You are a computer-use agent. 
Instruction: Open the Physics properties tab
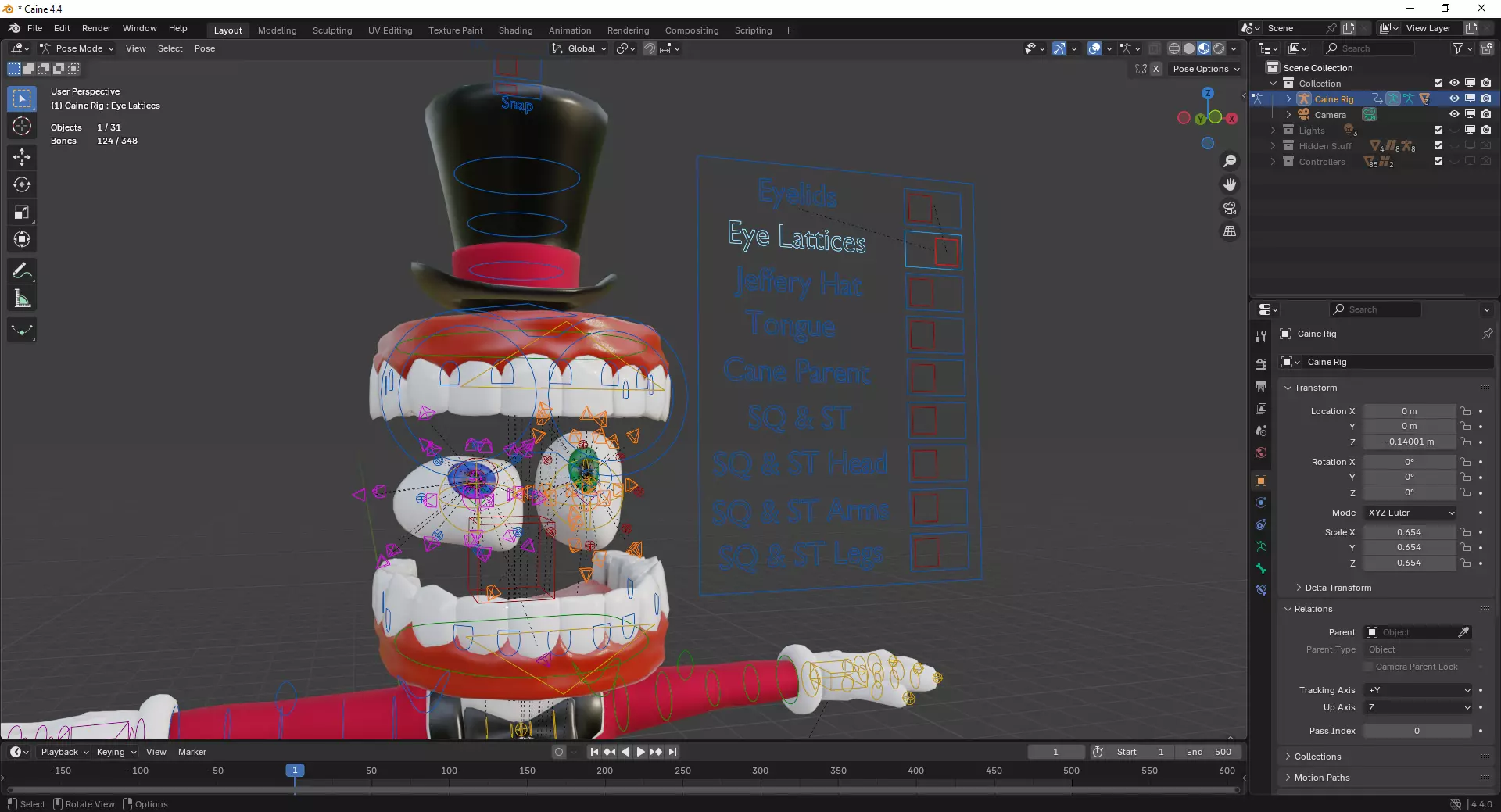(x=1260, y=503)
